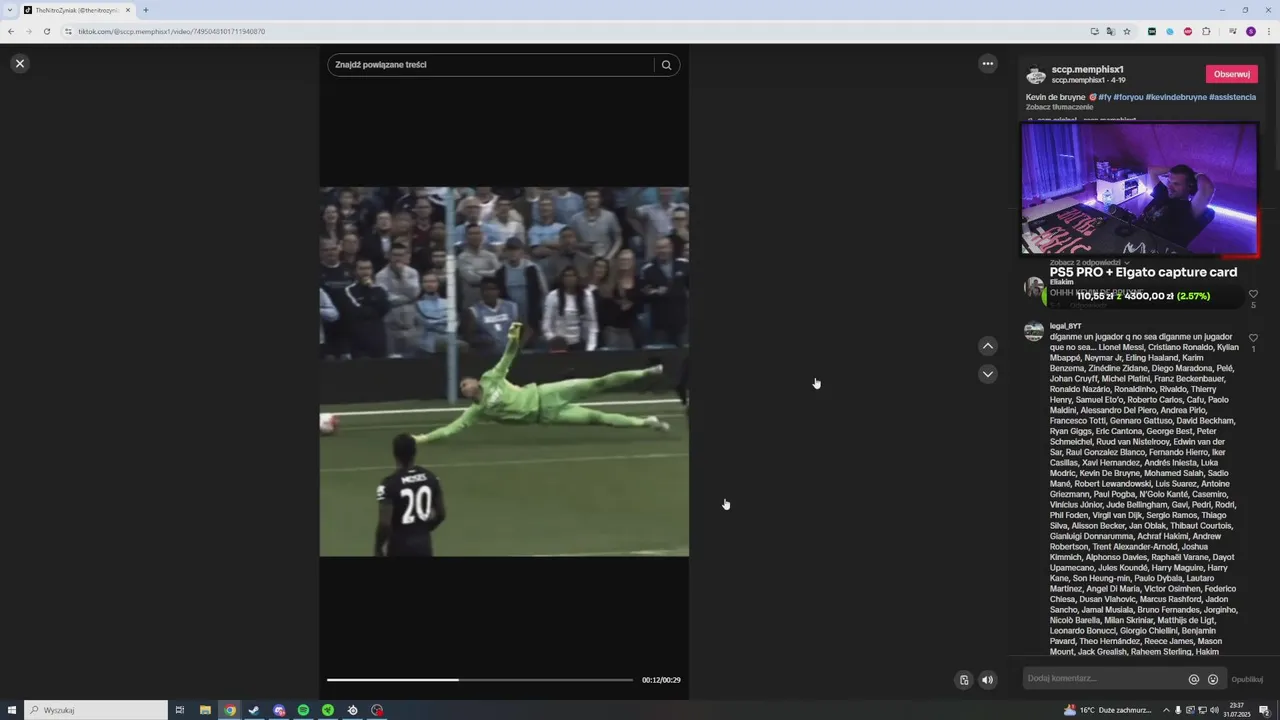The height and width of the screenshot is (720, 1280).
Task: Go to previous video with up arrow
Action: click(x=988, y=346)
